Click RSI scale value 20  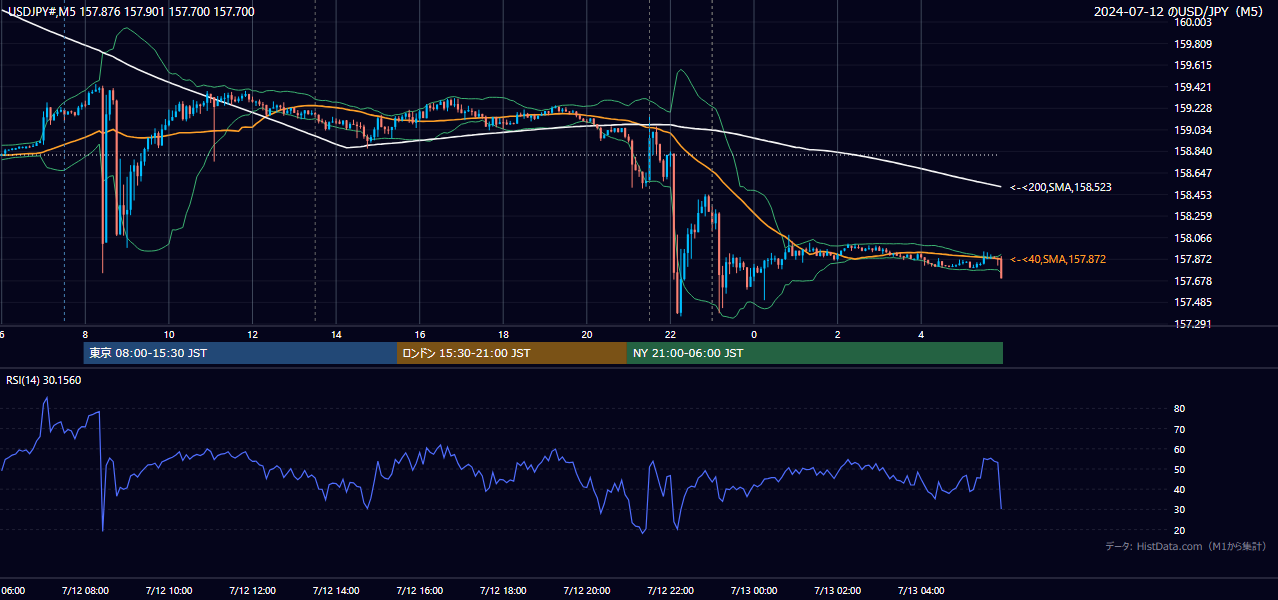click(x=1180, y=530)
